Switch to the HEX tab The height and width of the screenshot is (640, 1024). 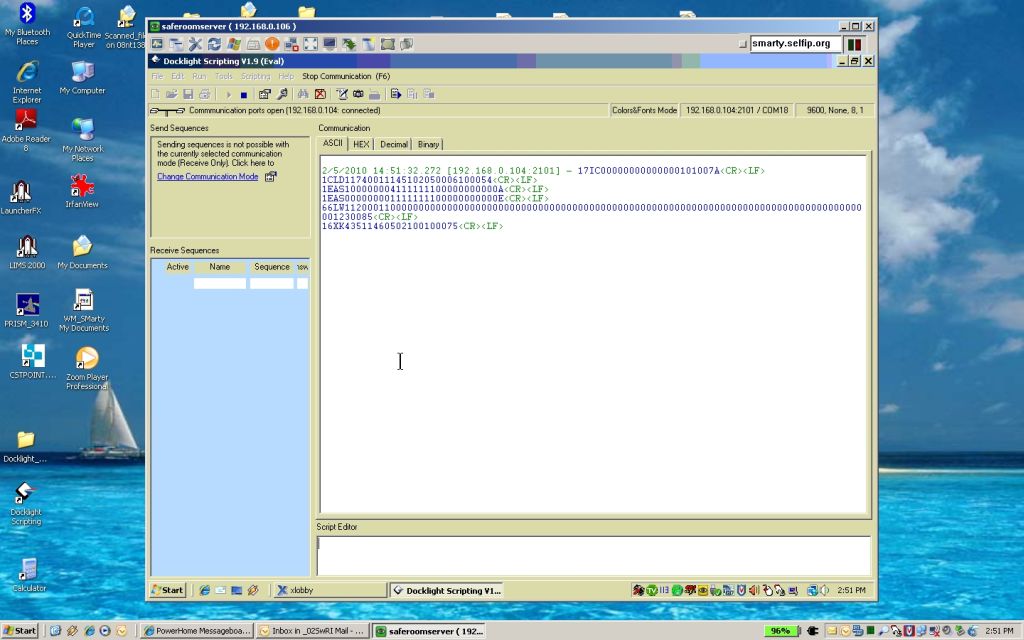(361, 144)
